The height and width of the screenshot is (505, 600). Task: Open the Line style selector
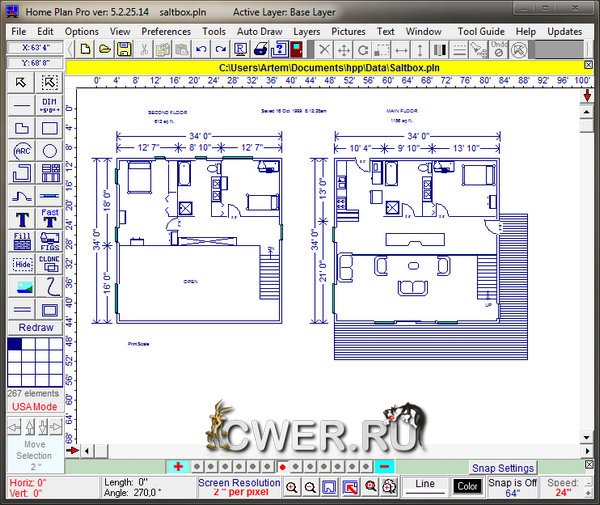[425, 485]
